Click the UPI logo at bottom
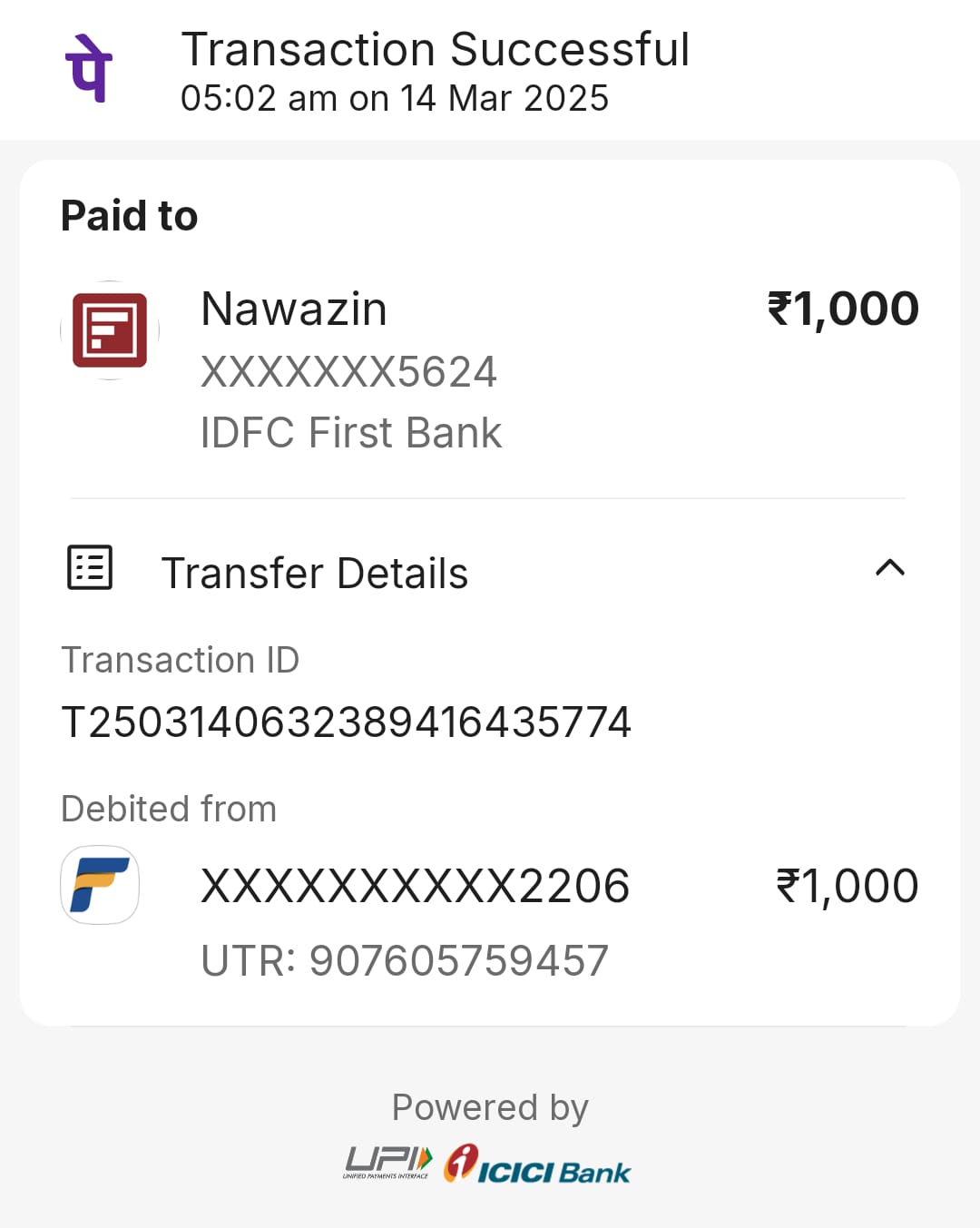 (387, 1163)
